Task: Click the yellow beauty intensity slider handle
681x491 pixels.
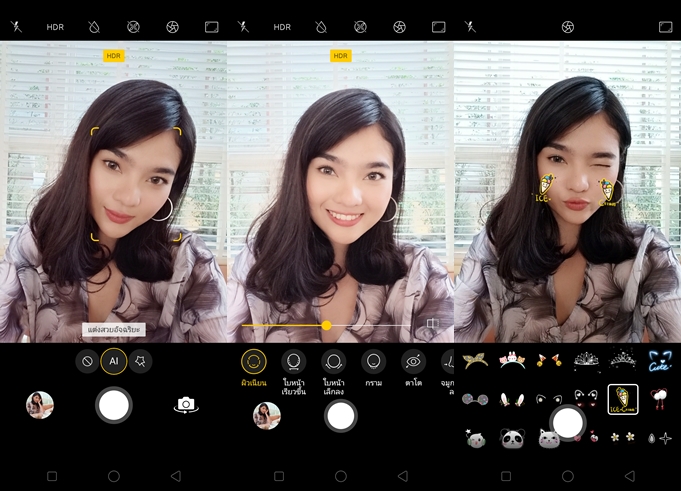Action: click(x=326, y=325)
